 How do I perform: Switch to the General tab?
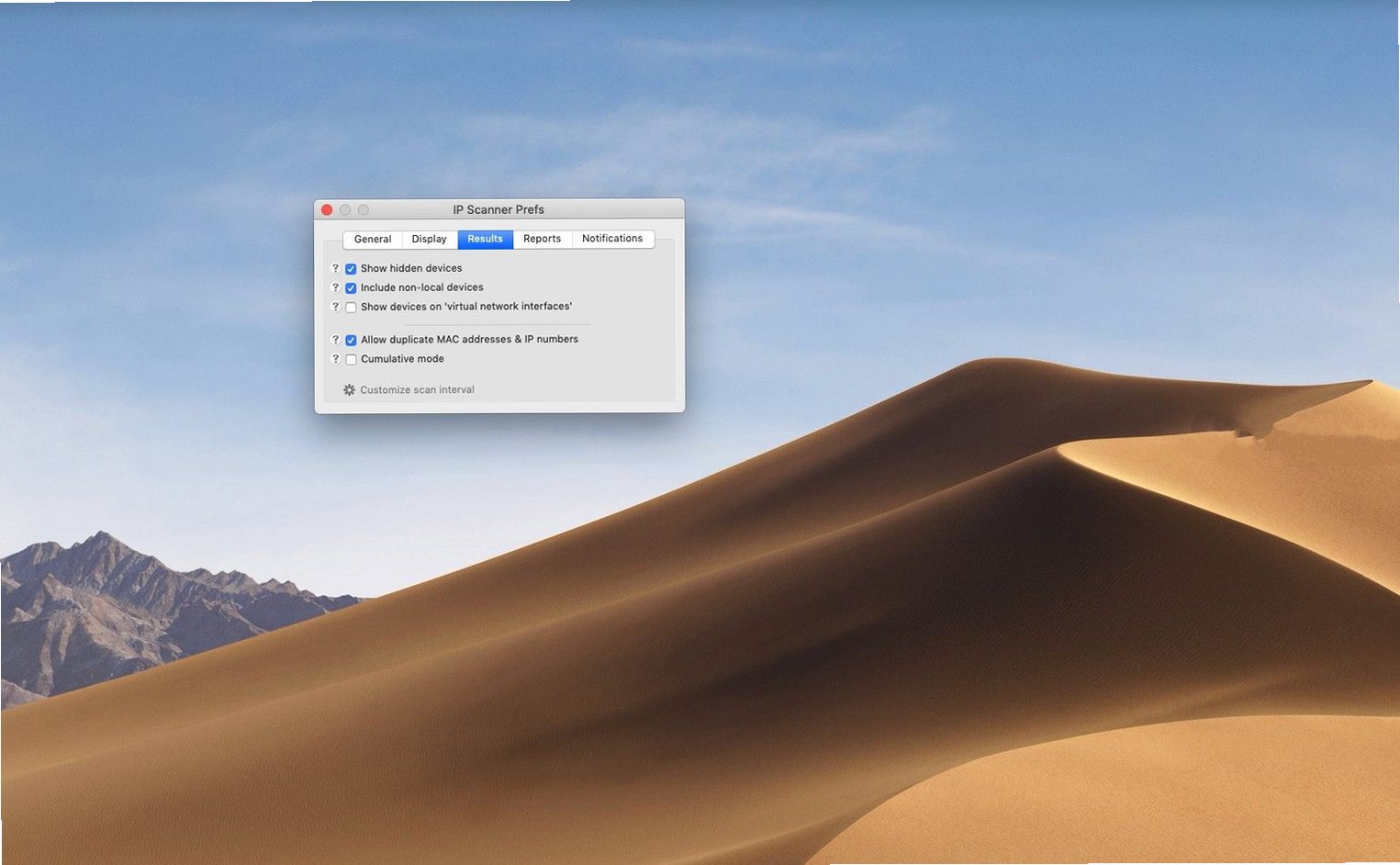pyautogui.click(x=373, y=239)
